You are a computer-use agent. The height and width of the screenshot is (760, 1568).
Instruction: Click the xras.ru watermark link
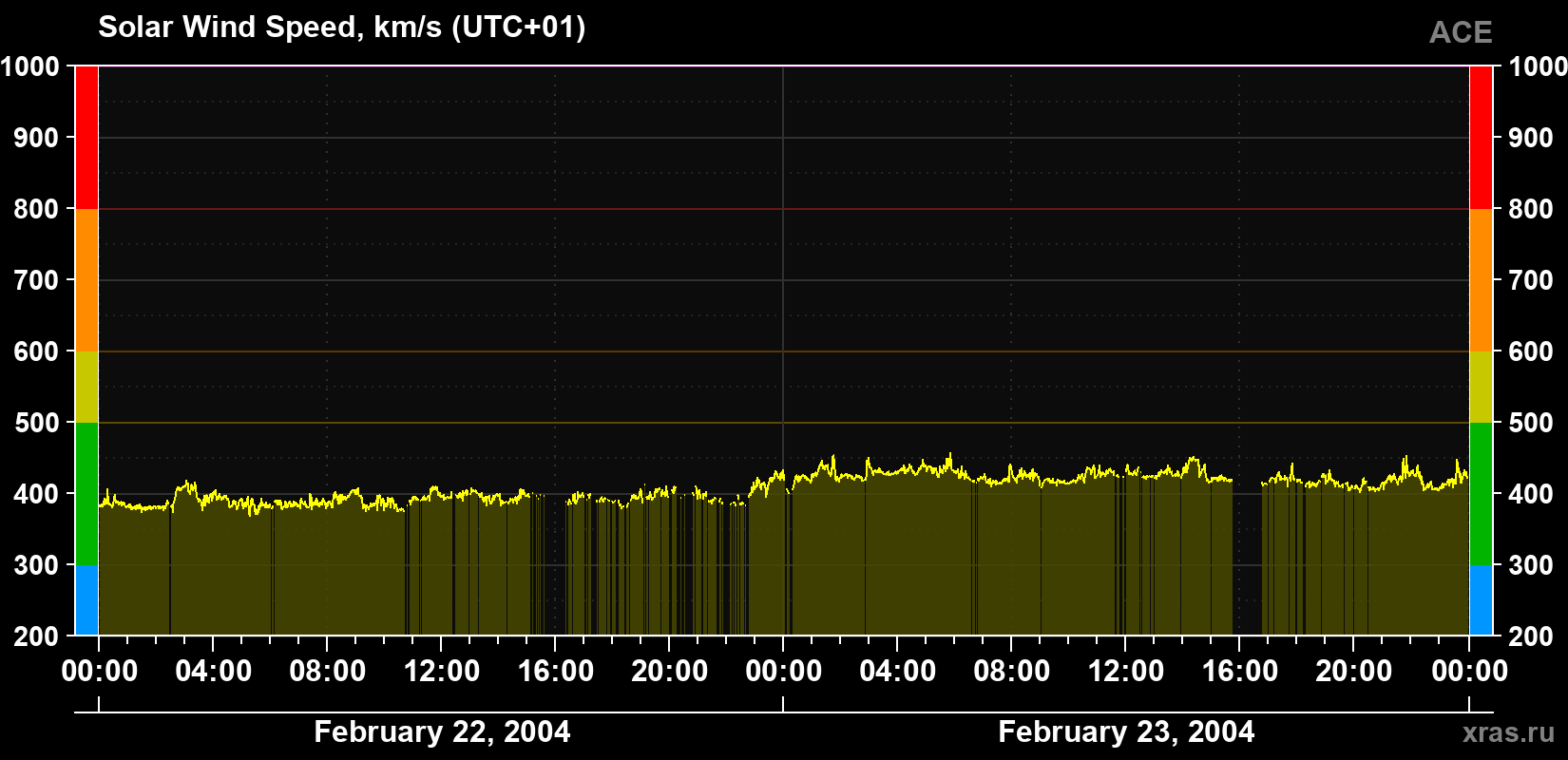pos(1508,731)
